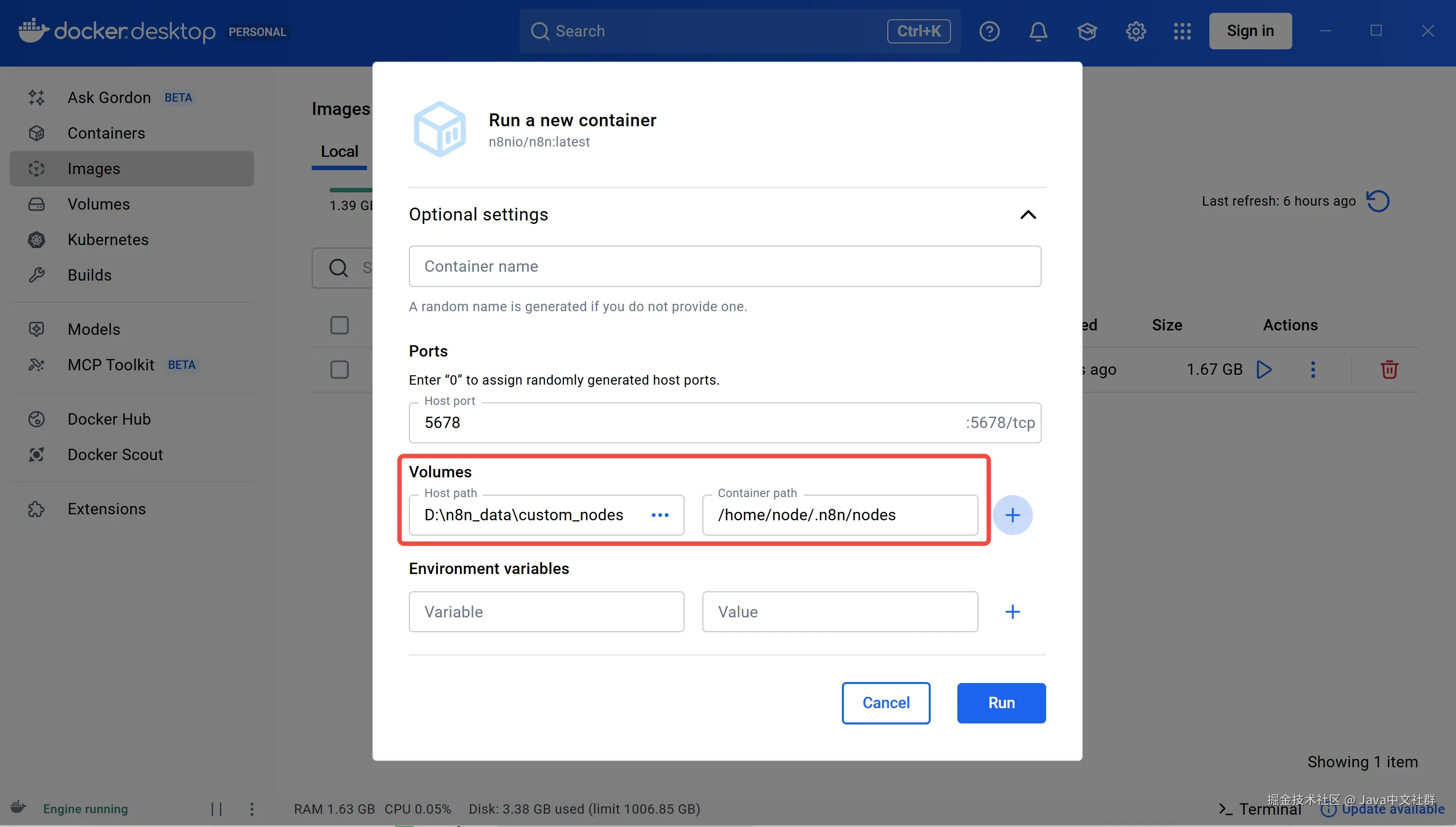Open image row more actions menu
The height and width of the screenshot is (827, 1456).
point(1312,370)
